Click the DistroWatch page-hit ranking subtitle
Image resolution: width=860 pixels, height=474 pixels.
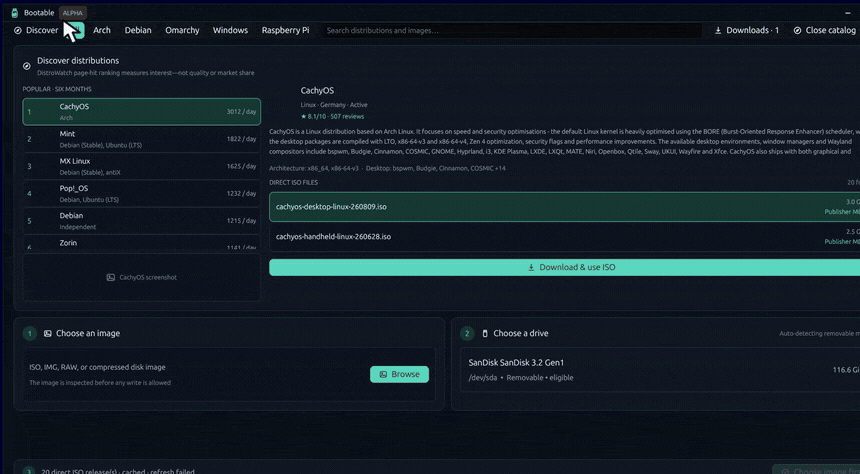click(146, 72)
